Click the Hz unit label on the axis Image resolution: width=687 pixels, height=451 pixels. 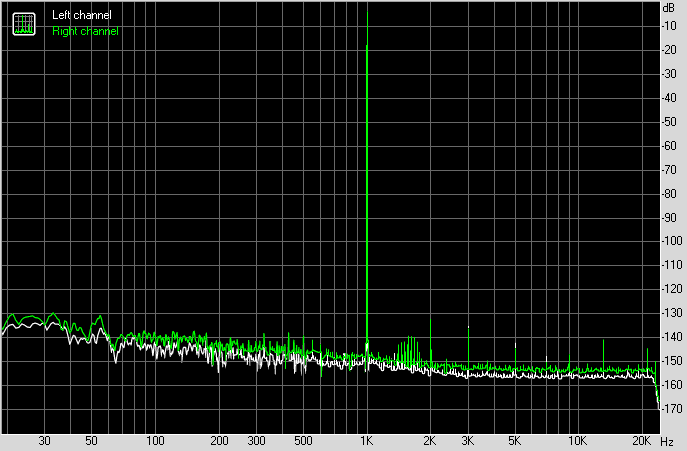(x=667, y=440)
